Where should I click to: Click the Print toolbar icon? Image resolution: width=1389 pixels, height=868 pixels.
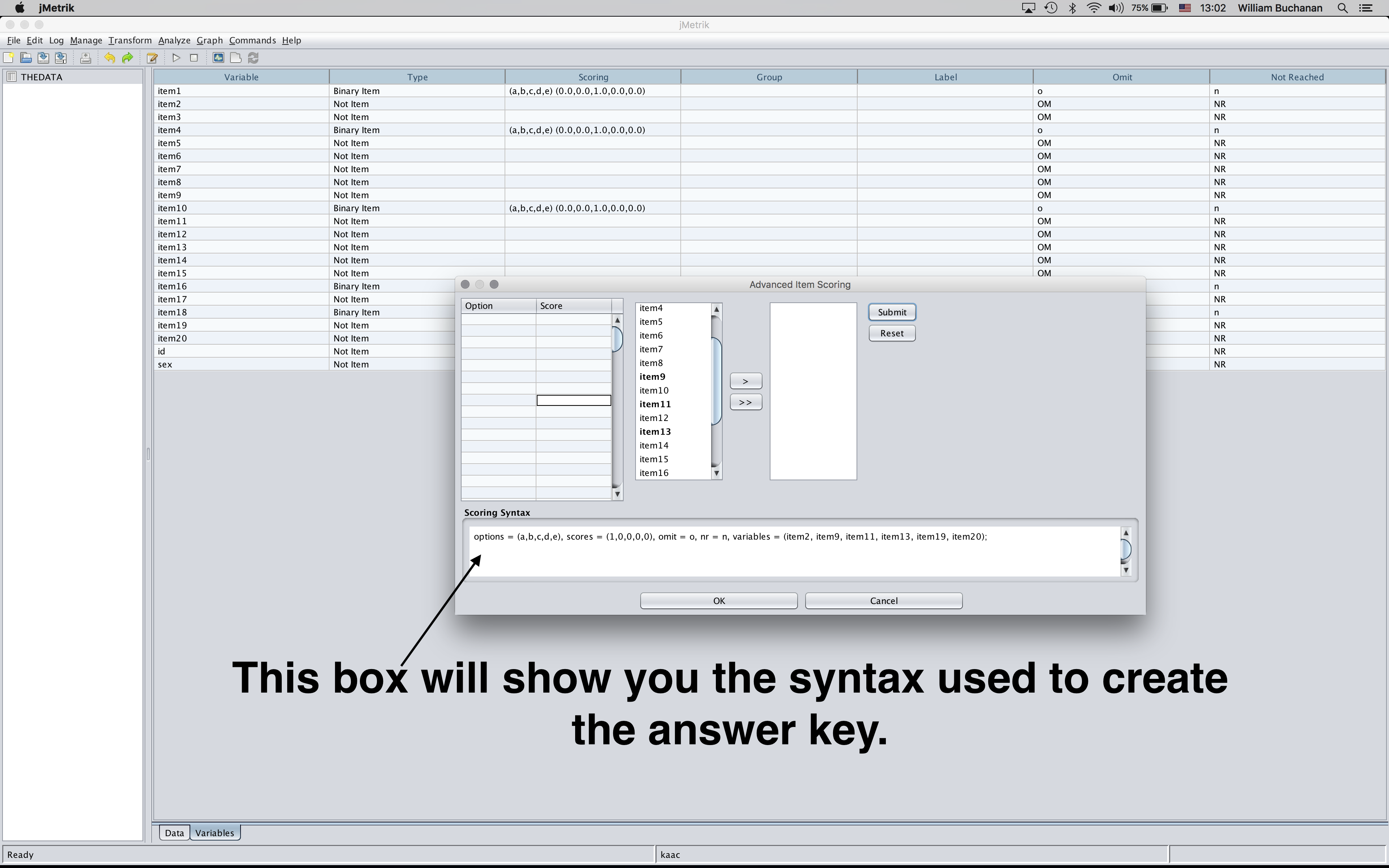[85, 58]
